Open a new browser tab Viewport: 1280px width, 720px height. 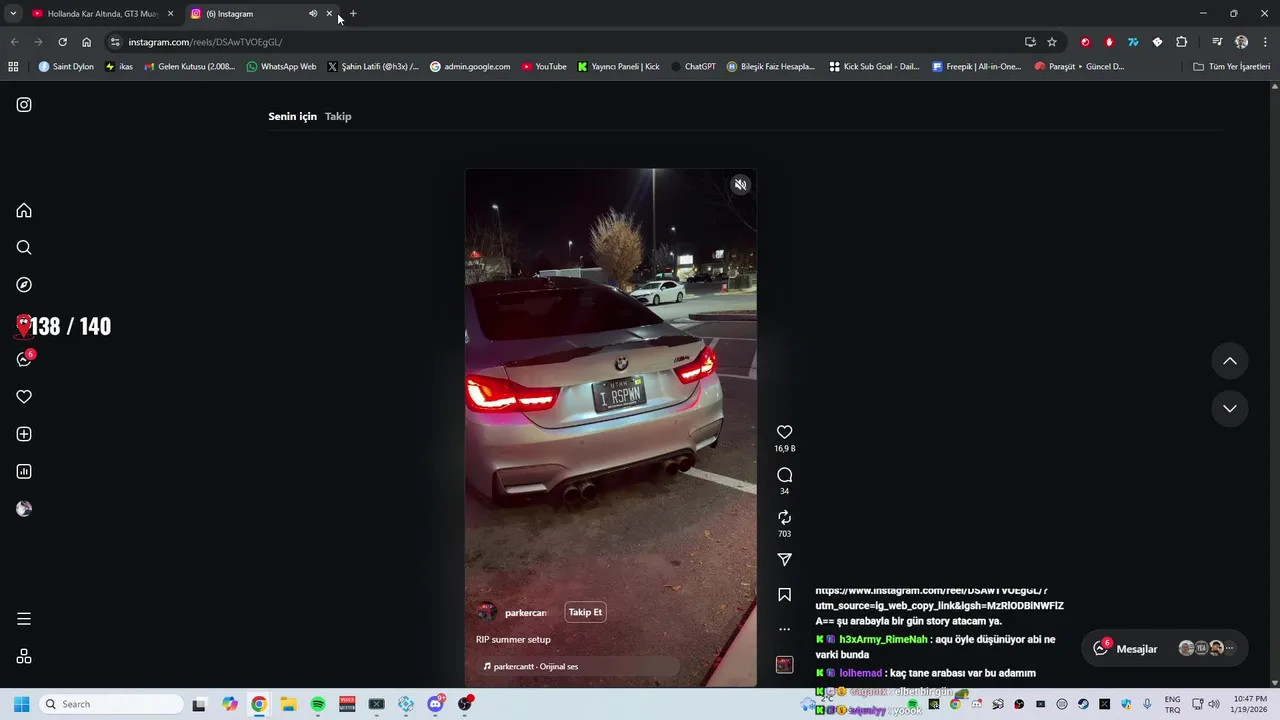point(353,14)
